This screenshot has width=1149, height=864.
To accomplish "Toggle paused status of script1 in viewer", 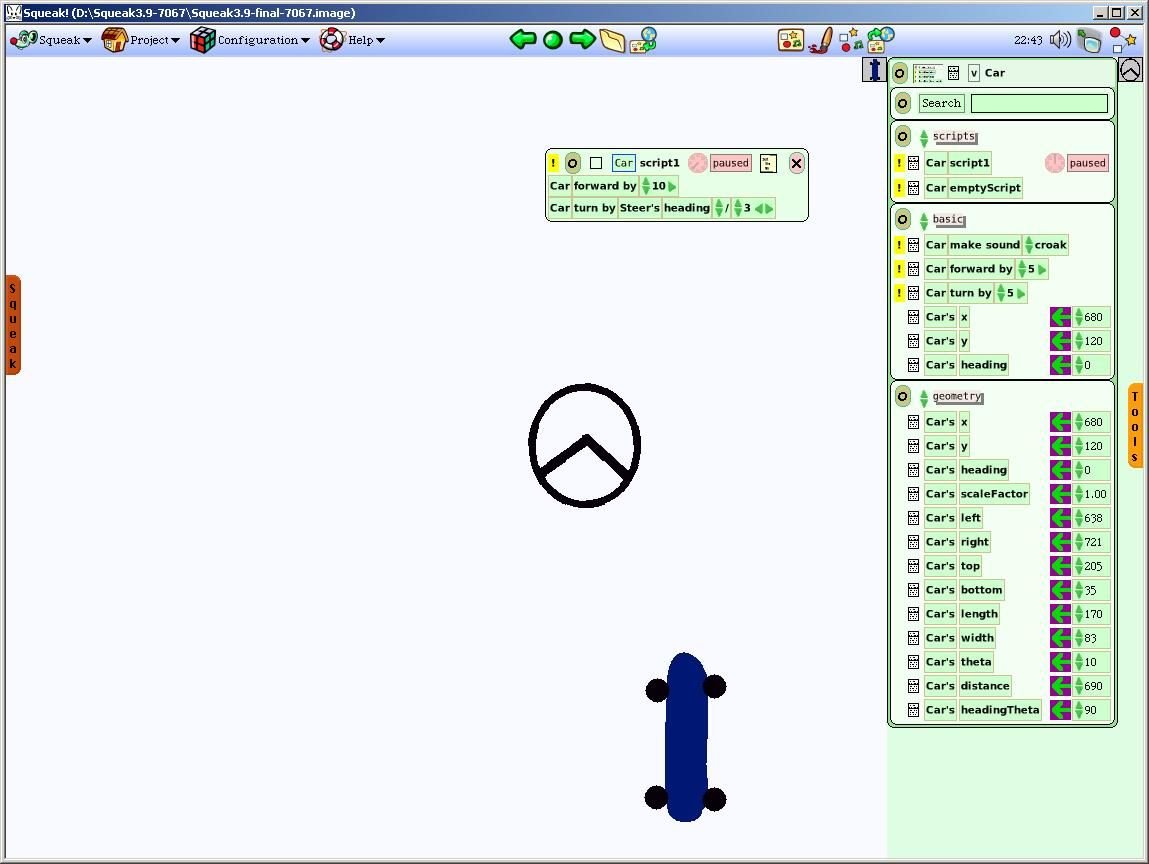I will pos(1087,163).
